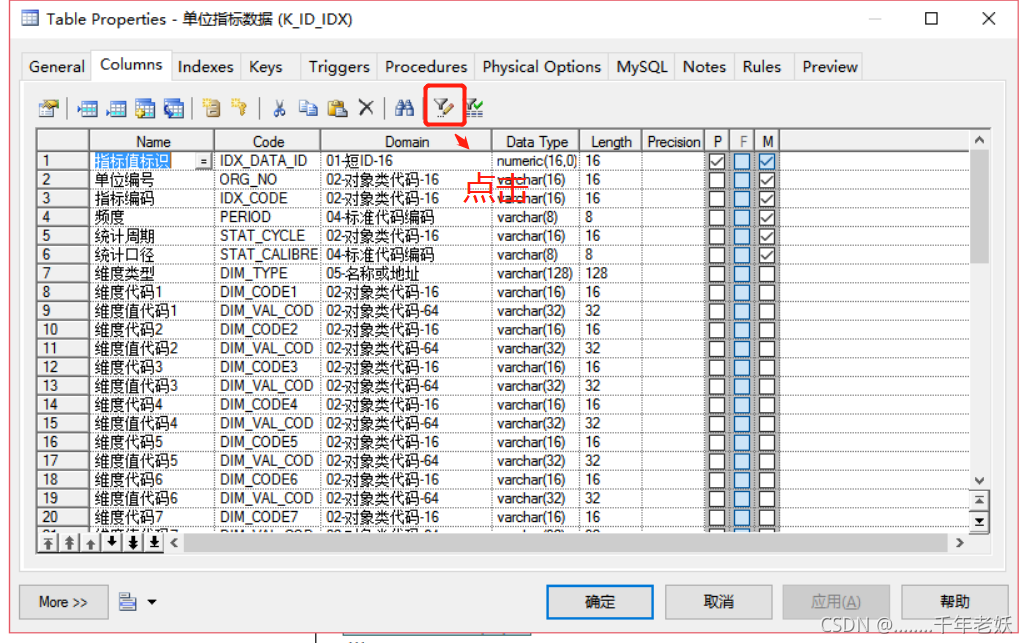
Task: Toggle Mandatory checkbox for the IDX_DATA_ID row
Action: point(767,161)
